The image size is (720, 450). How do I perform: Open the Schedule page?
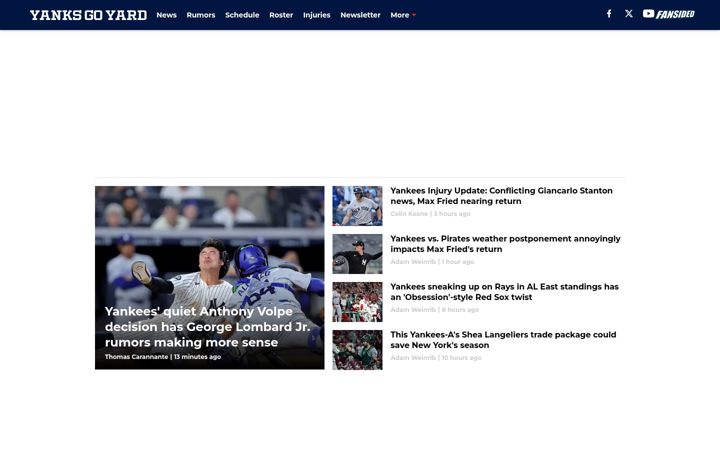click(x=242, y=15)
